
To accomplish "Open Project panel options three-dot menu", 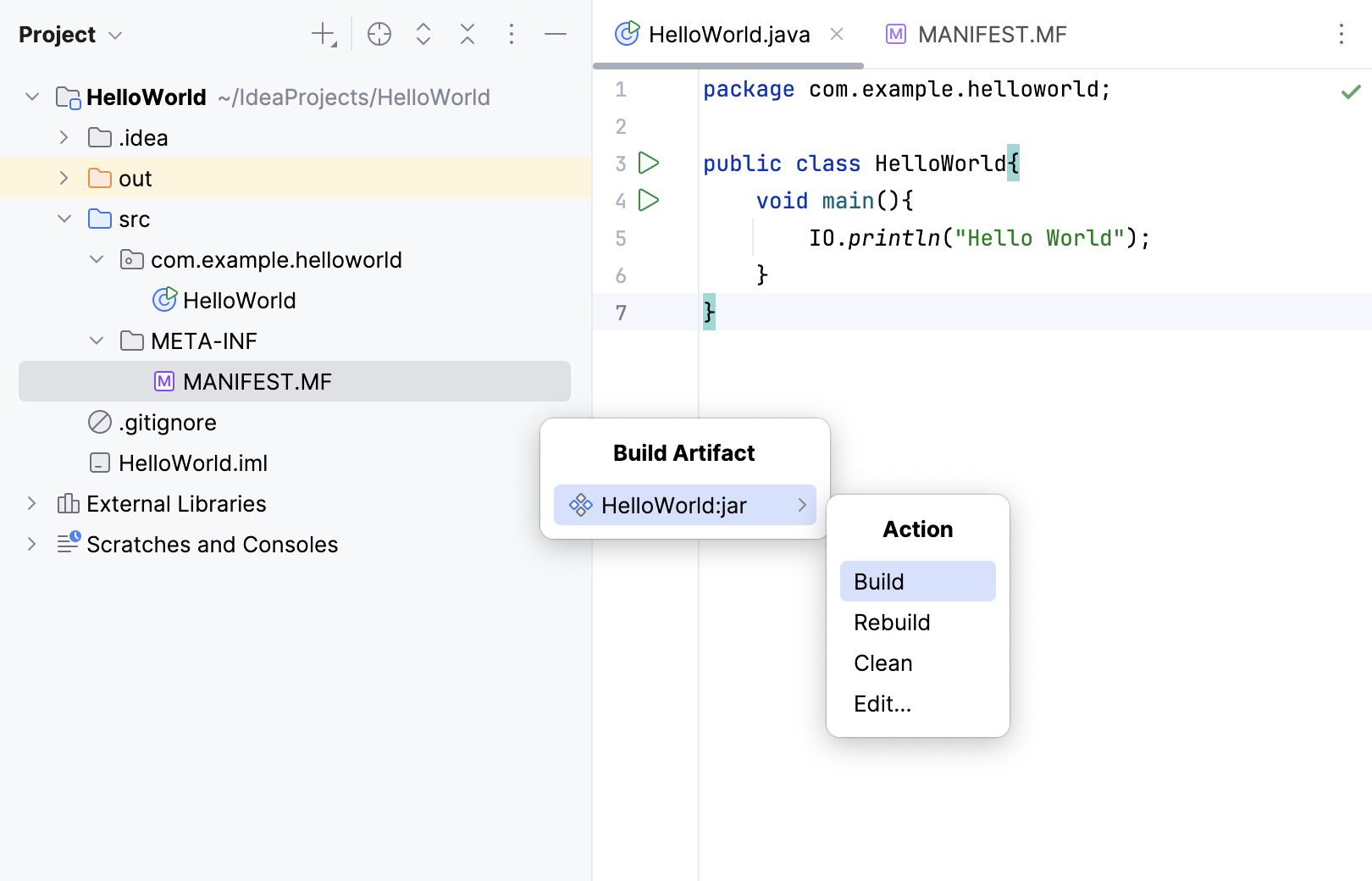I will (512, 35).
